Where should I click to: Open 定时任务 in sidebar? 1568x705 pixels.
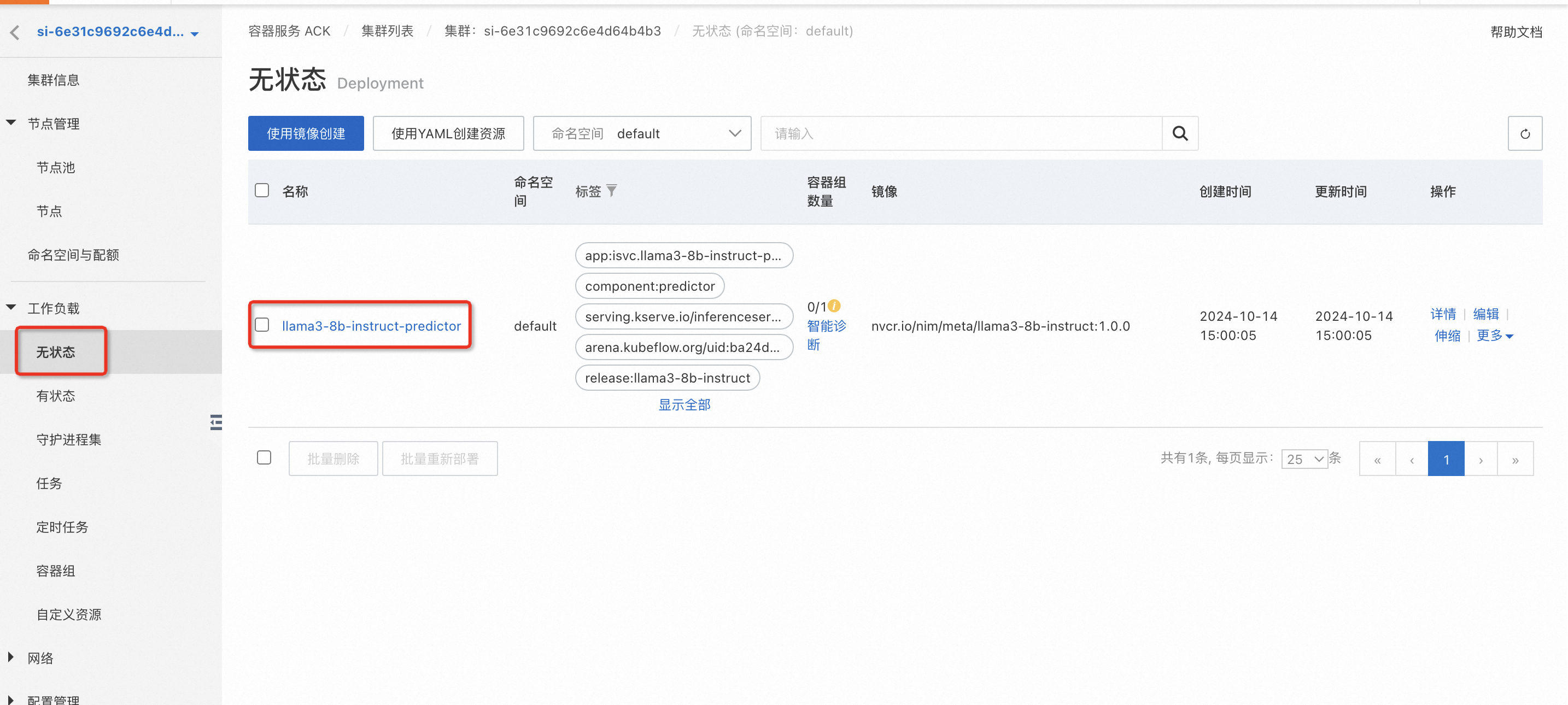point(62,527)
